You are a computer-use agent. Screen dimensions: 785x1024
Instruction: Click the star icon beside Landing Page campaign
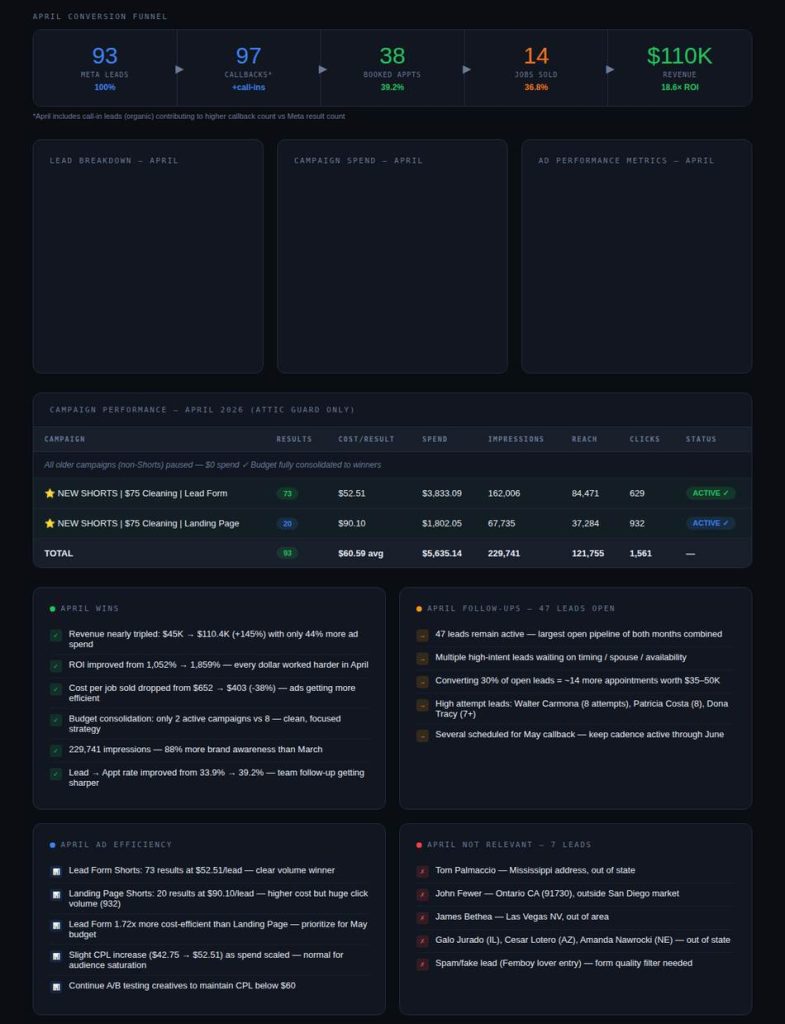[x=50, y=523]
